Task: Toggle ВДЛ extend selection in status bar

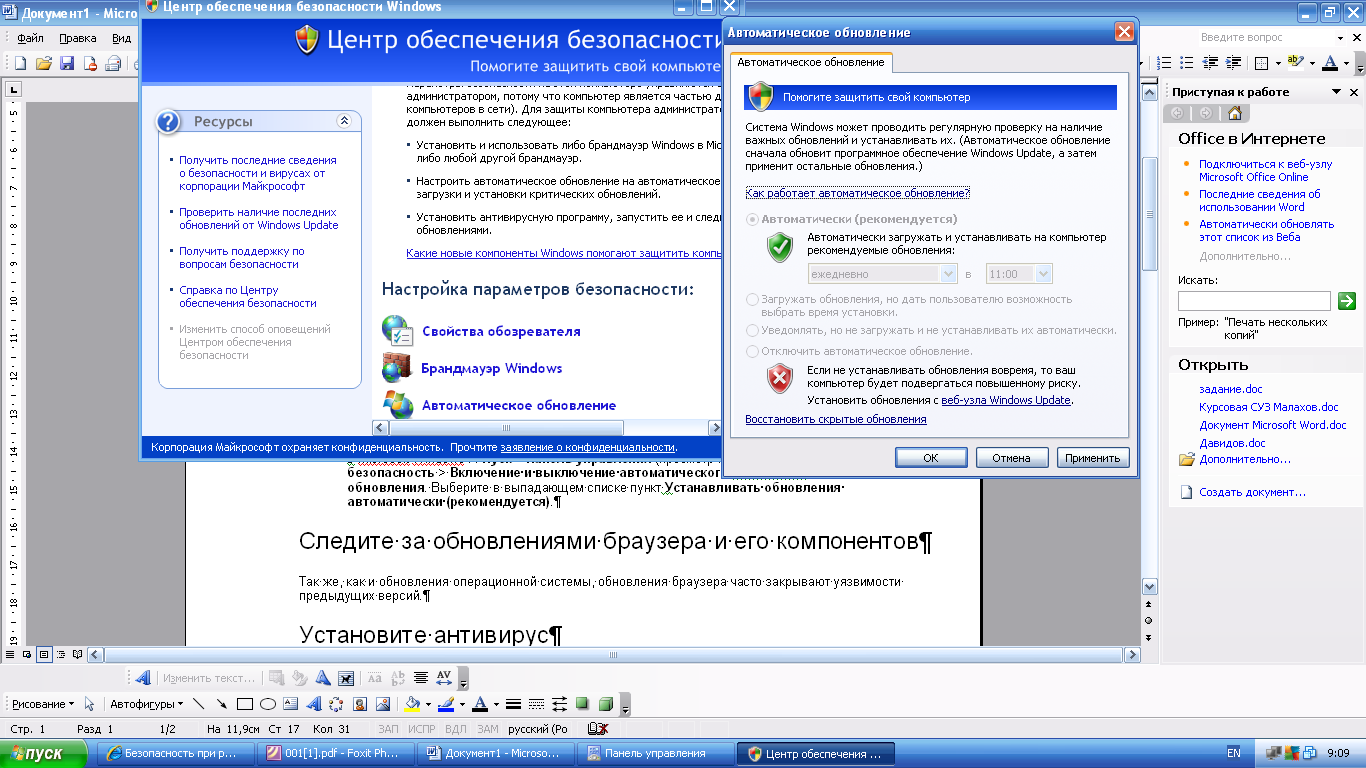Action: click(455, 729)
